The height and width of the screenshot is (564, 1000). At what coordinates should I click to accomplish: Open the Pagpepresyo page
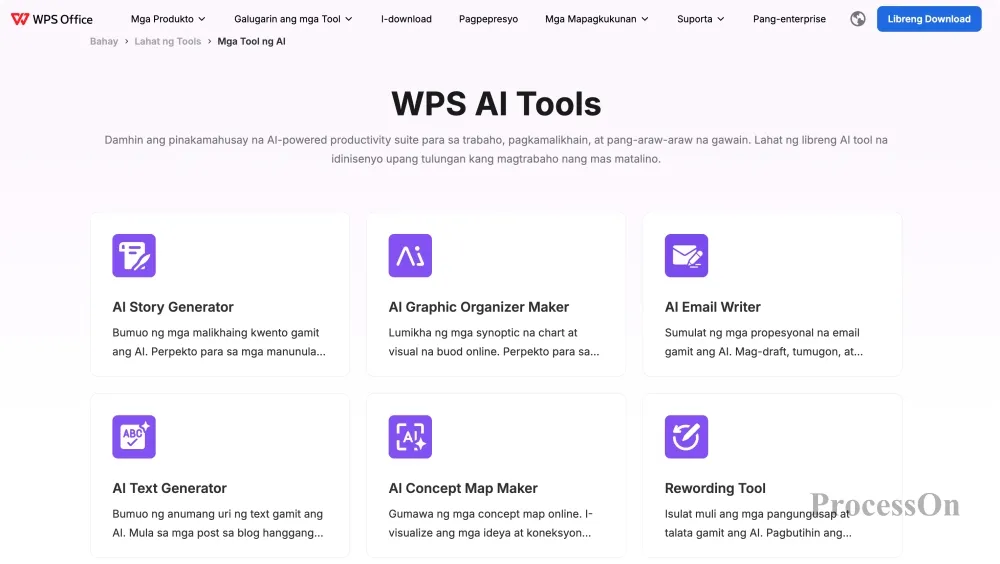click(489, 19)
